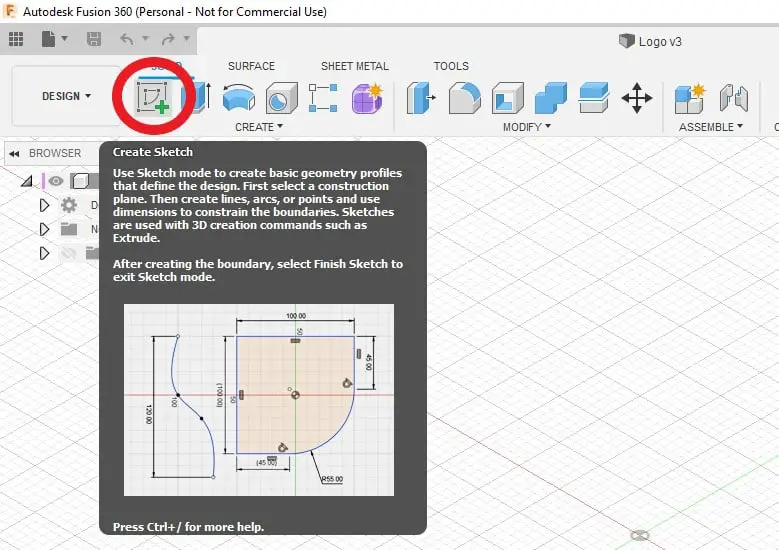Screen dimensions: 779x550
Task: Collapse the BROWSER panel arrows
Action: (14, 154)
